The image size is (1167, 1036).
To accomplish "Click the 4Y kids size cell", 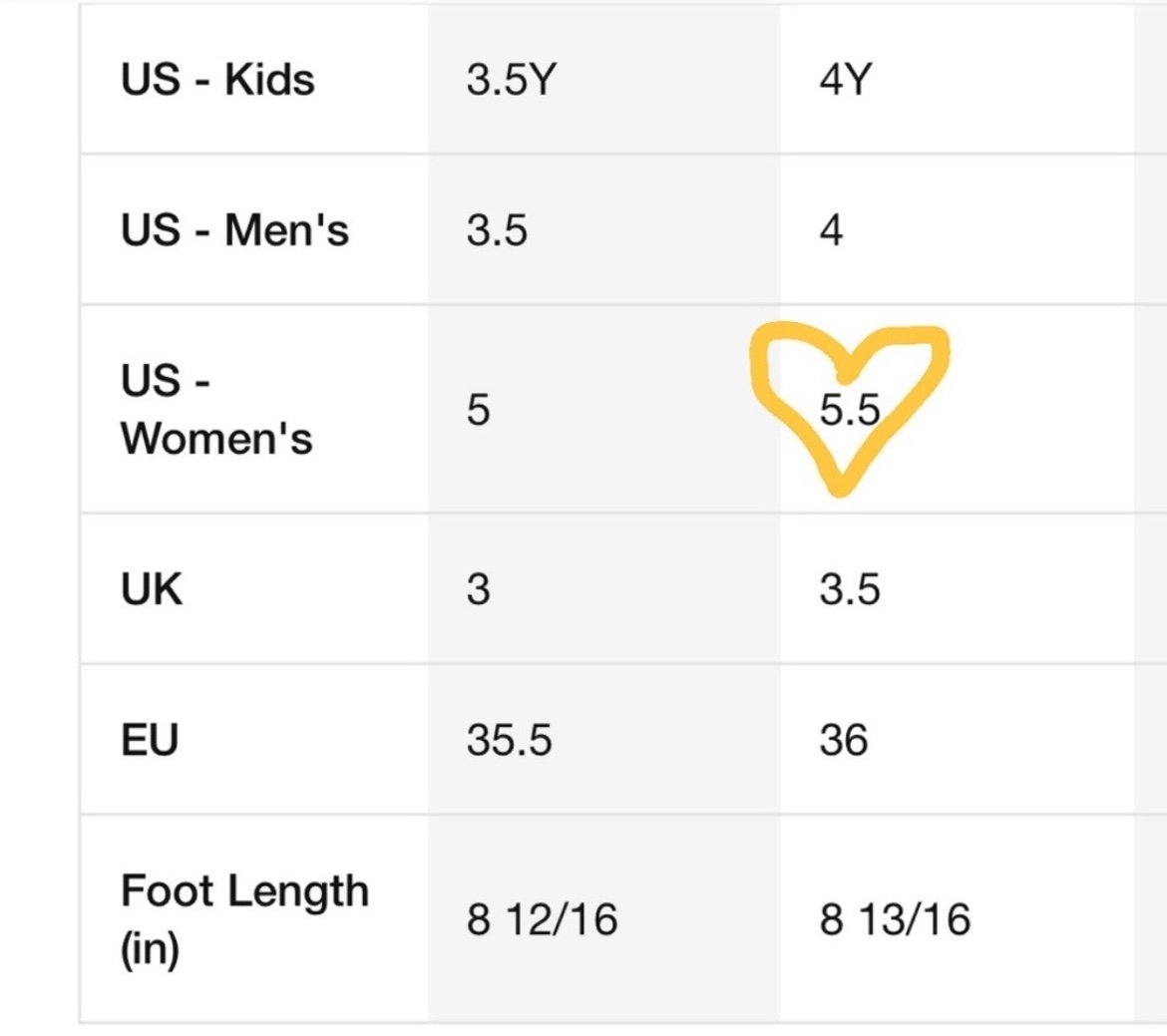I will pyautogui.click(x=958, y=79).
